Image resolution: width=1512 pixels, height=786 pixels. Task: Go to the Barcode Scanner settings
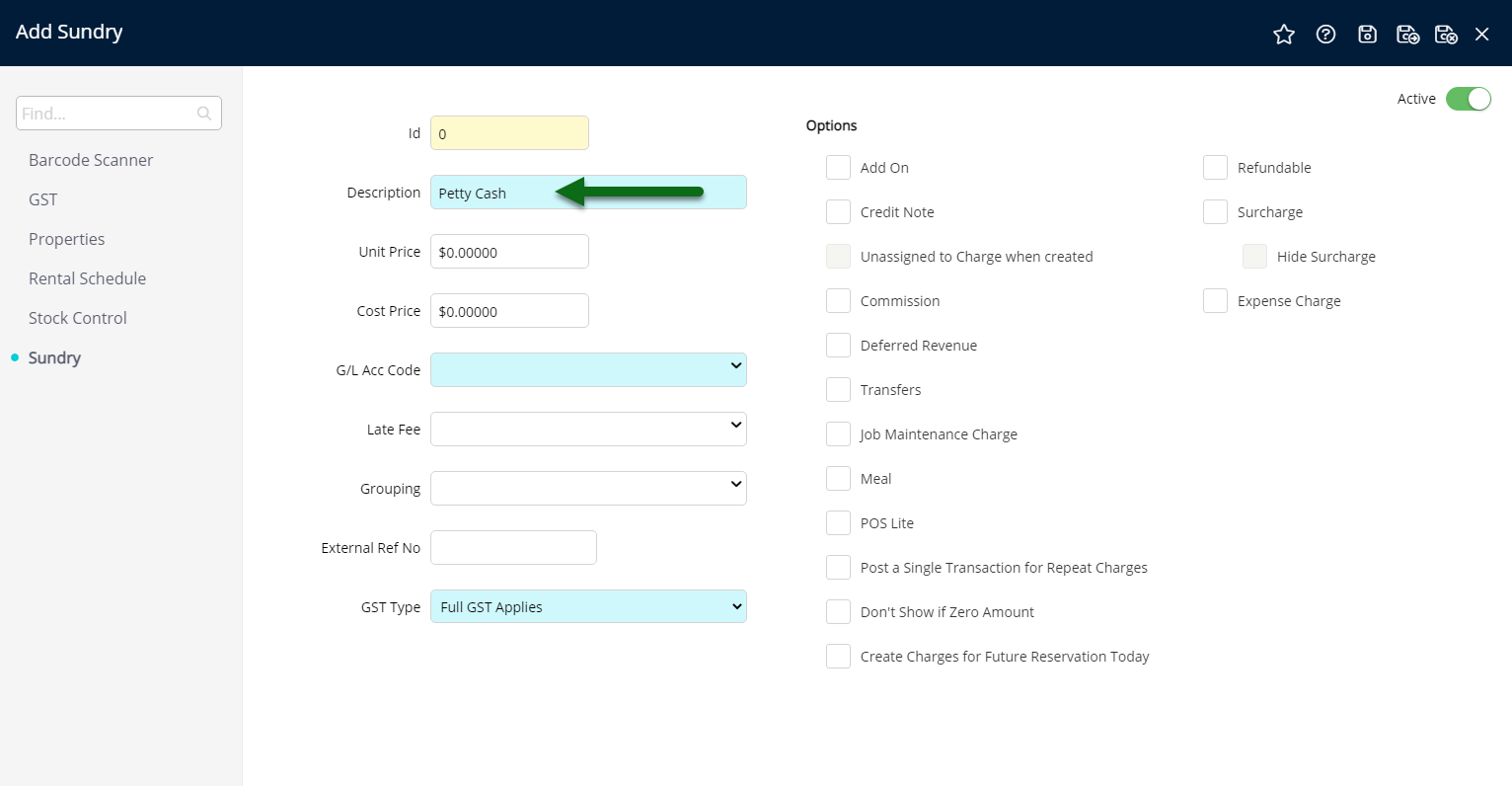(x=91, y=160)
